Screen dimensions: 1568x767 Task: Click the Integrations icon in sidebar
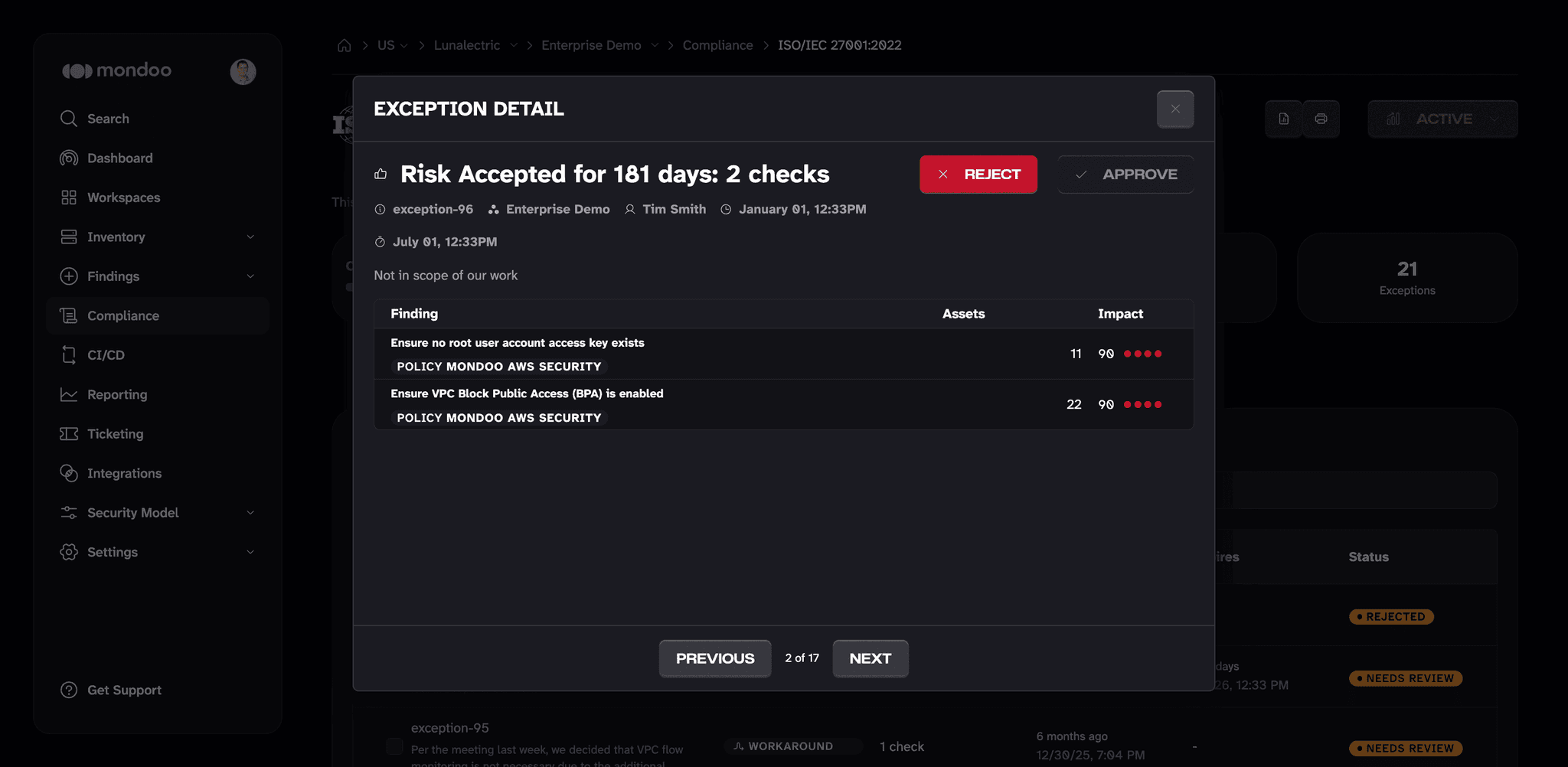point(69,473)
